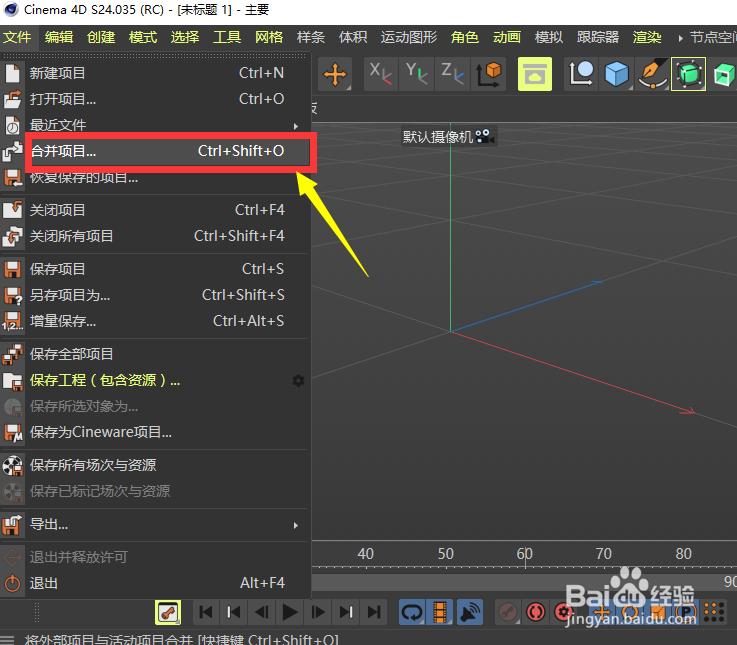Choose 新建项目 from File menu

(155, 73)
